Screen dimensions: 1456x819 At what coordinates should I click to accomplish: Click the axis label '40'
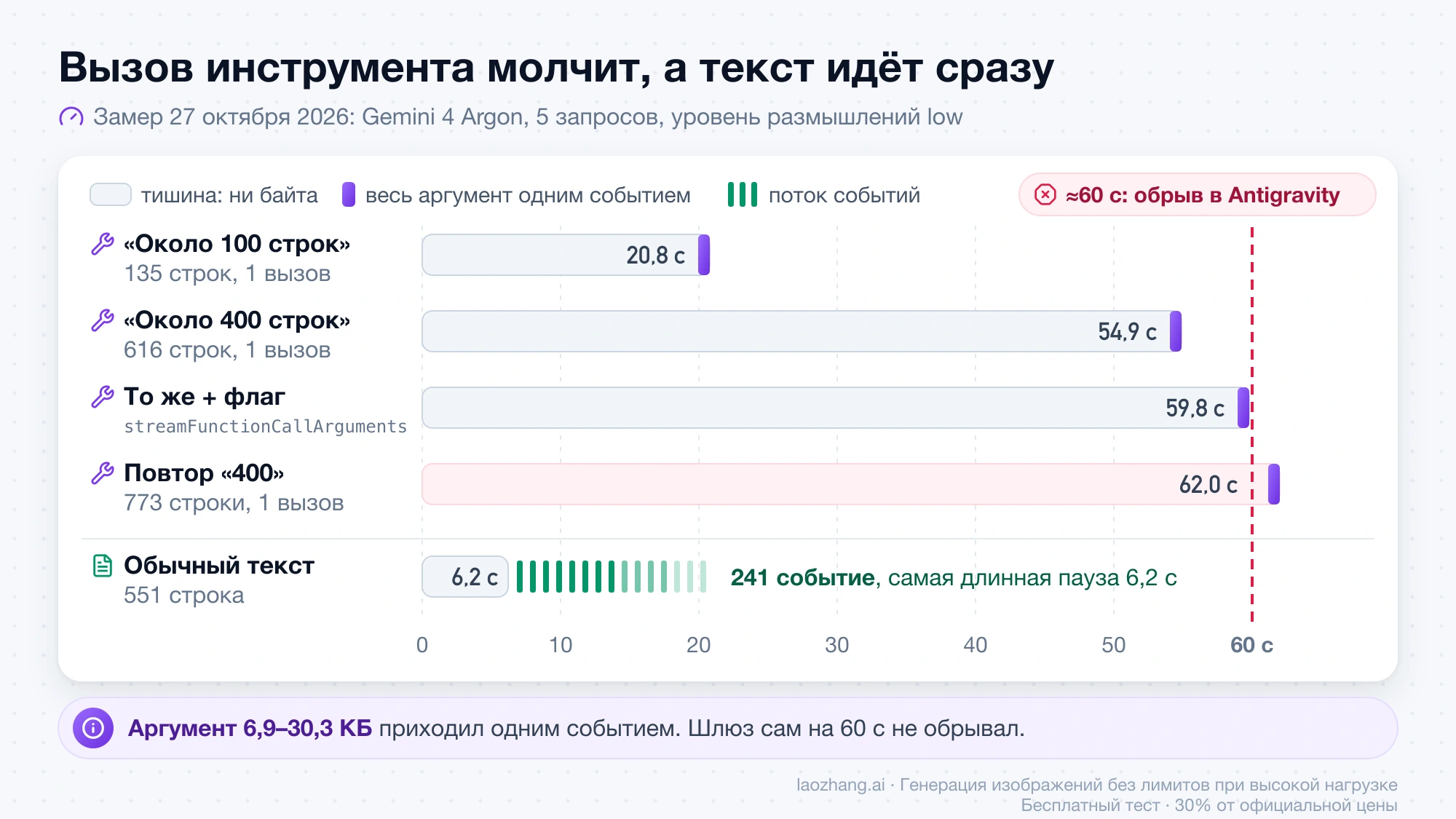coord(976,645)
